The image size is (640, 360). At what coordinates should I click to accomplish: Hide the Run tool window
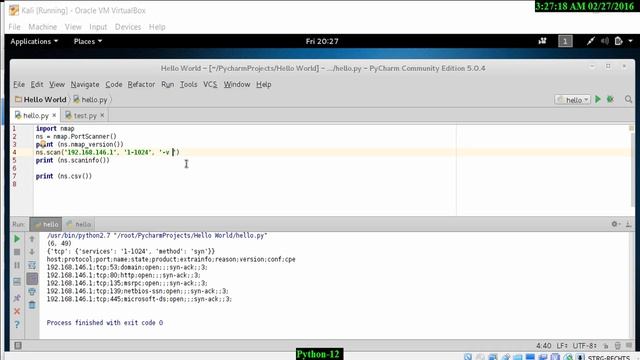click(628, 224)
